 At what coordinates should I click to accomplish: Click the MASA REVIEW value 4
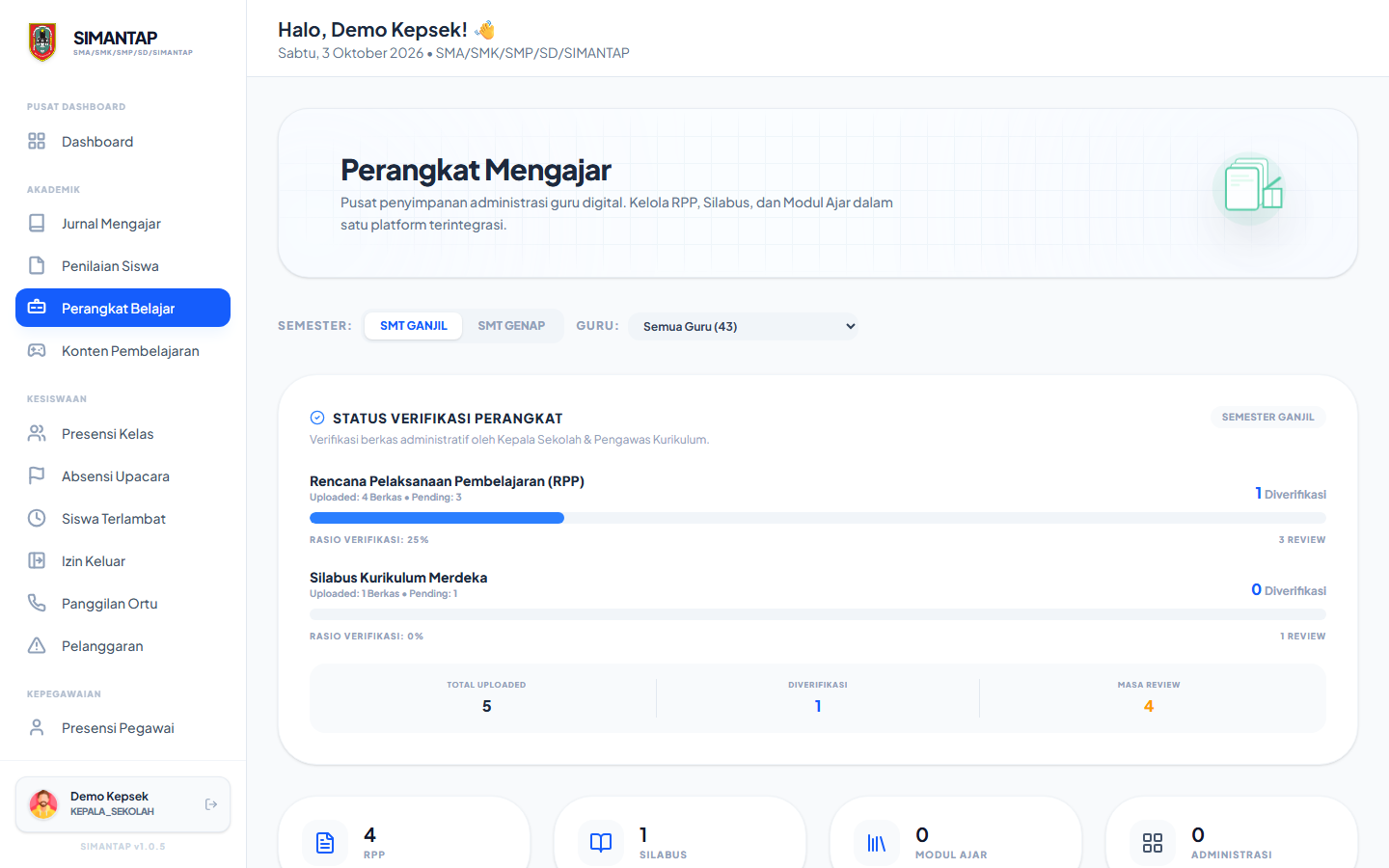[1149, 707]
